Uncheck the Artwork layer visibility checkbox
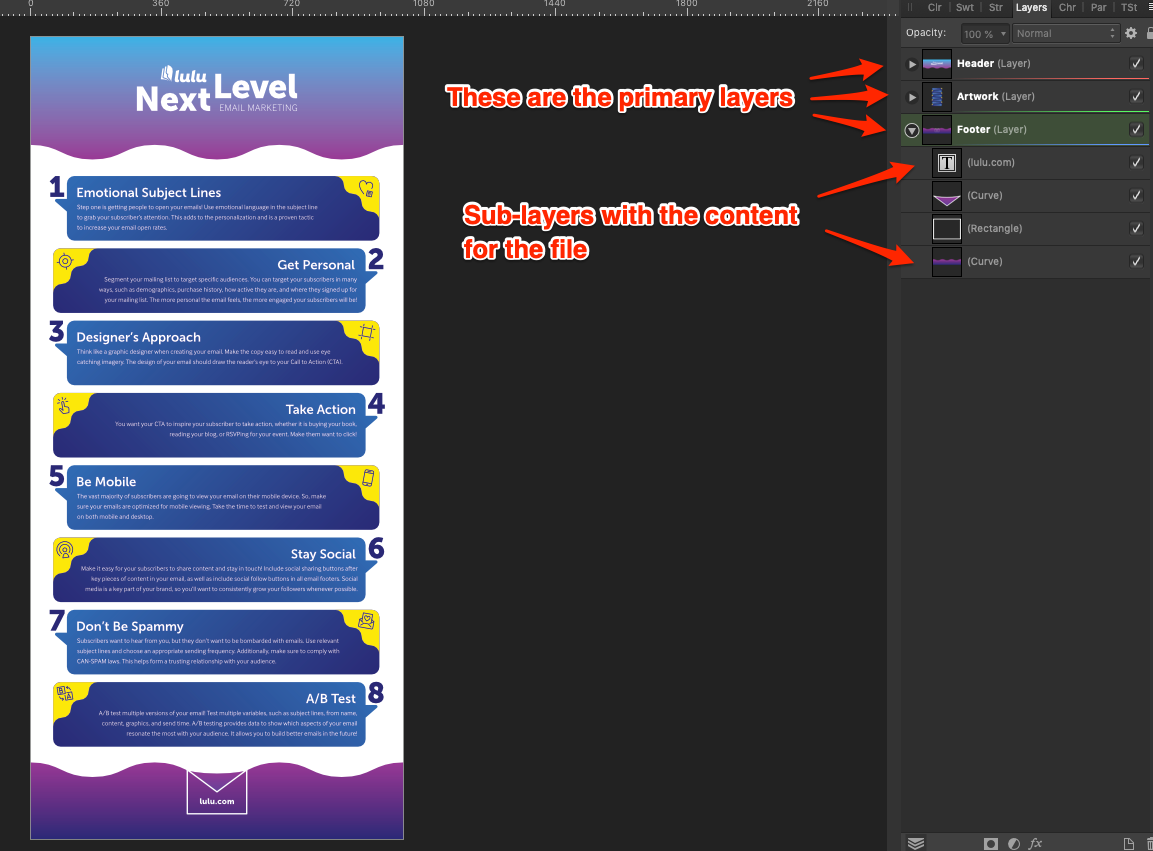The height and width of the screenshot is (851, 1153). 1136,96
